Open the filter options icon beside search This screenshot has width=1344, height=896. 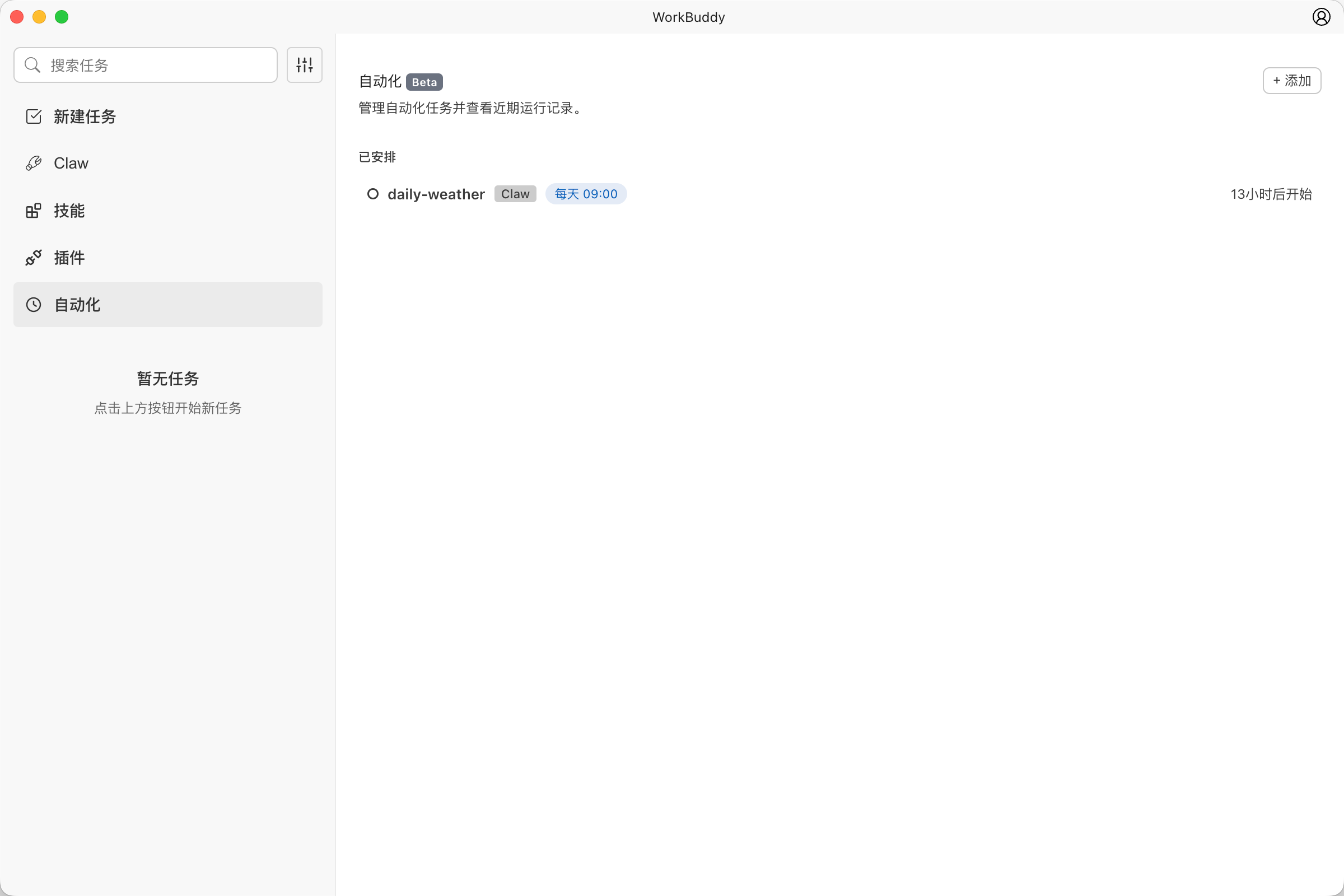(x=305, y=64)
